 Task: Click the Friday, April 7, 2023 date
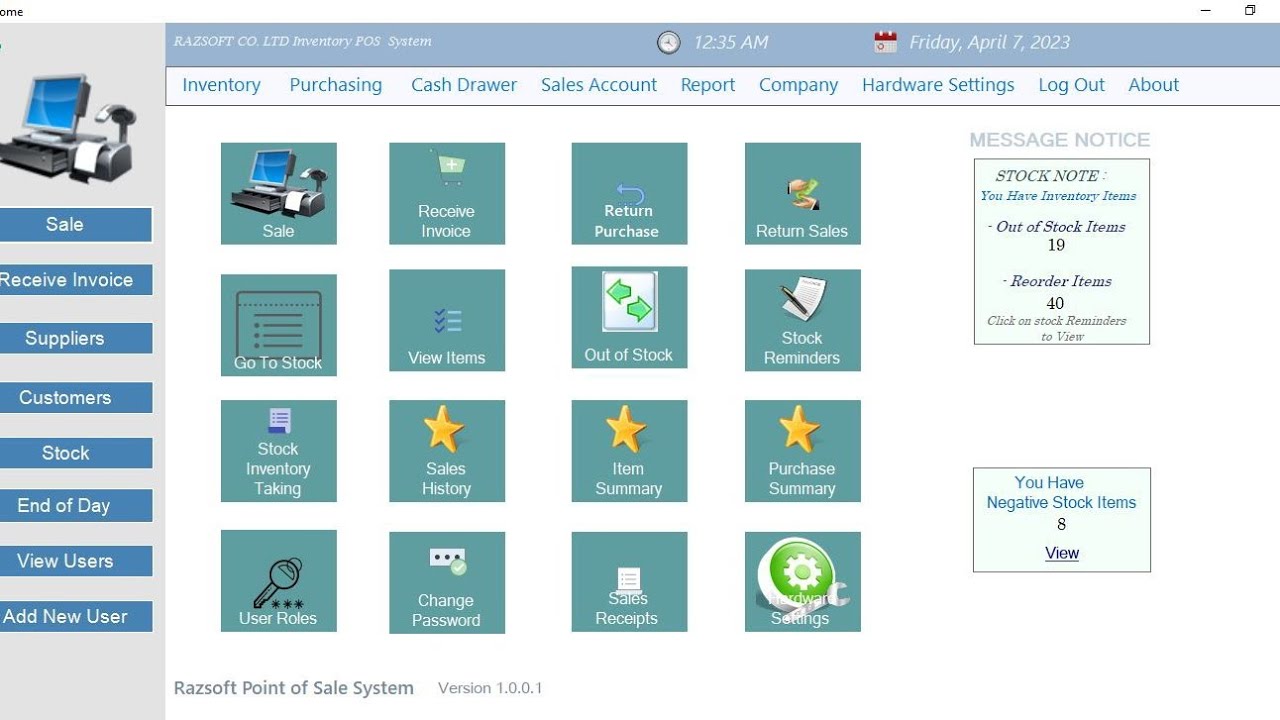[989, 43]
